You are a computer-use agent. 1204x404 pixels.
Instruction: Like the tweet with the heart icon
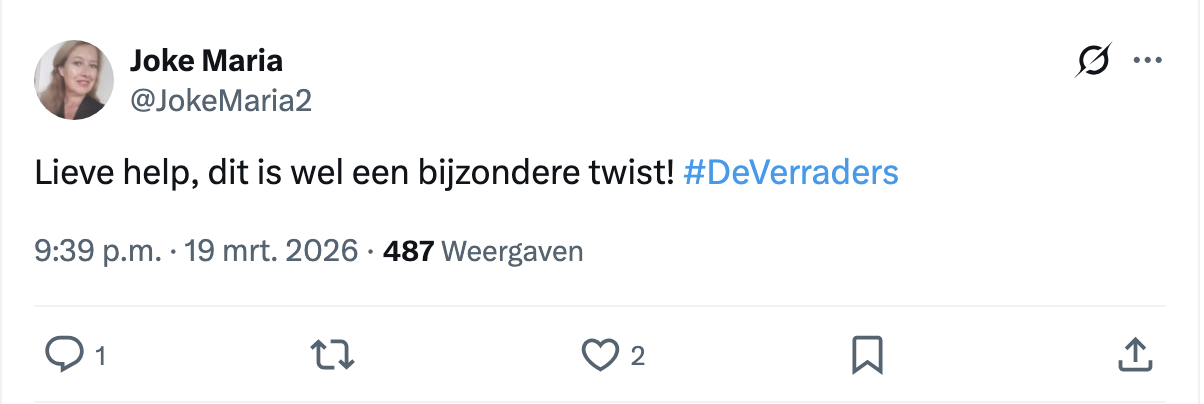click(601, 355)
